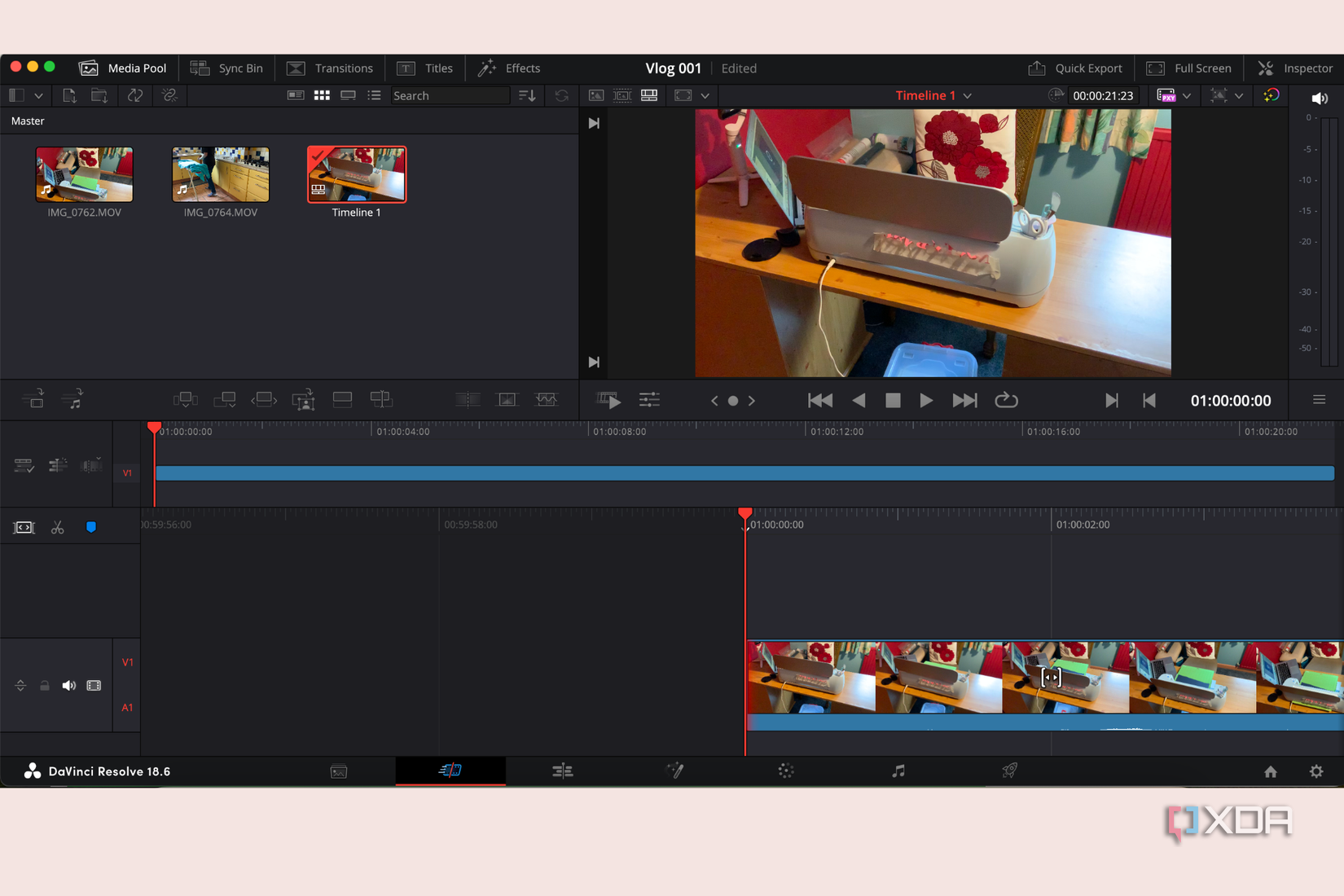Switch to the Effects tab
1344x896 pixels.
[509, 68]
